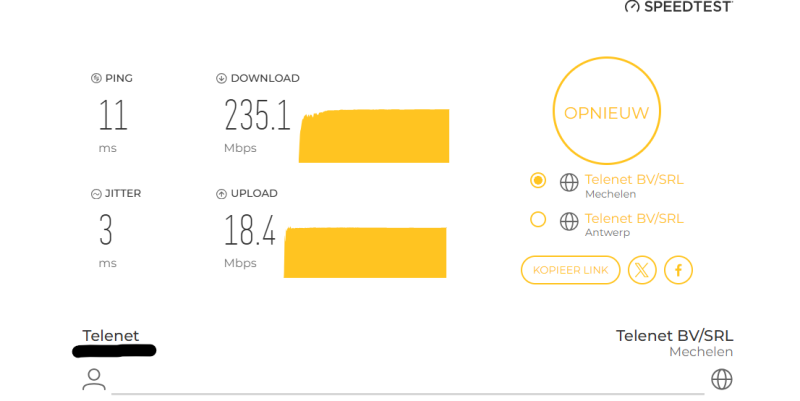The width and height of the screenshot is (800, 401).
Task: Click the upload speed graph
Action: tap(365, 253)
